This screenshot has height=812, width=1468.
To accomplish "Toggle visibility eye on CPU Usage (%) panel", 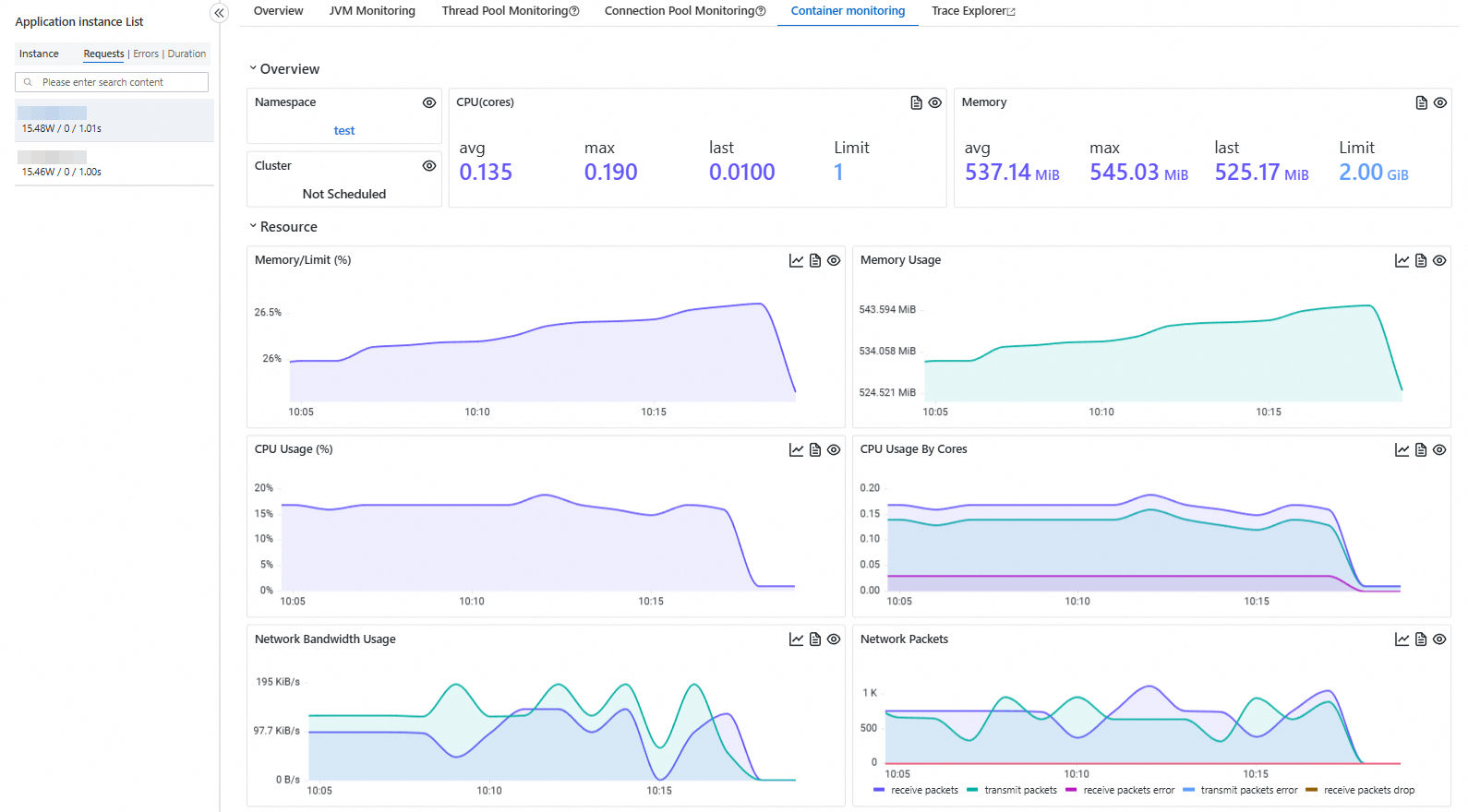I will [x=834, y=450].
